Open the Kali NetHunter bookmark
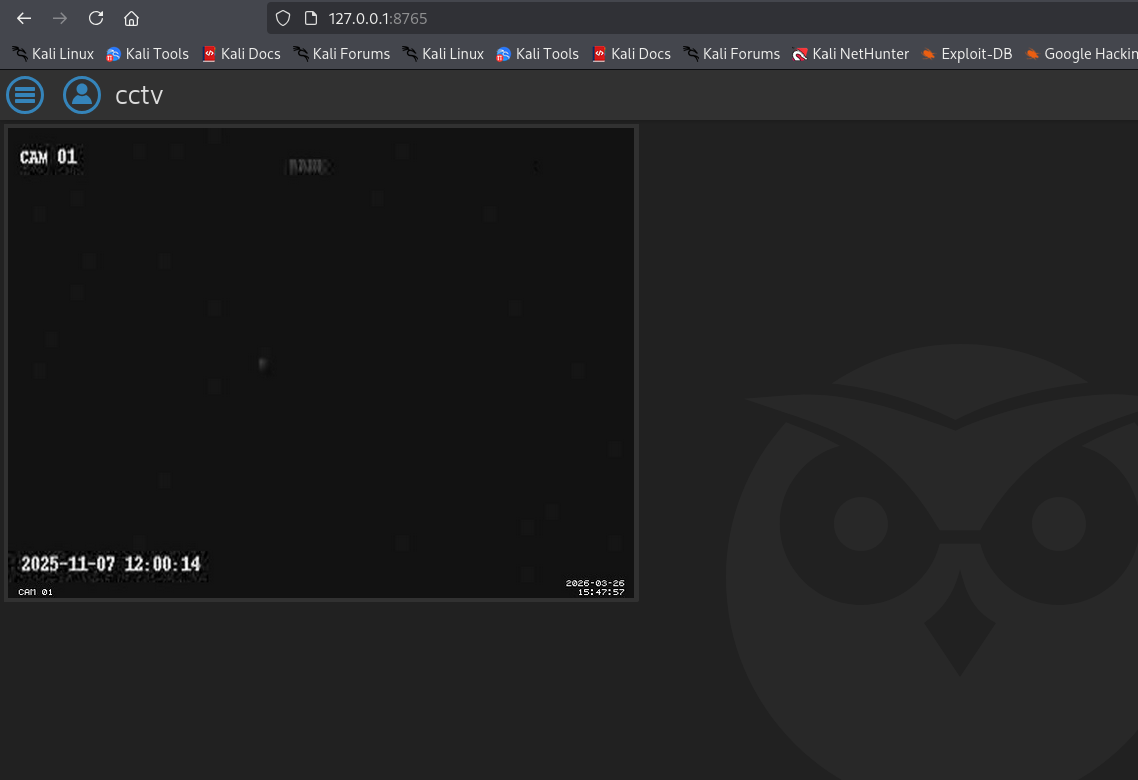The width and height of the screenshot is (1138, 780). coord(850,54)
